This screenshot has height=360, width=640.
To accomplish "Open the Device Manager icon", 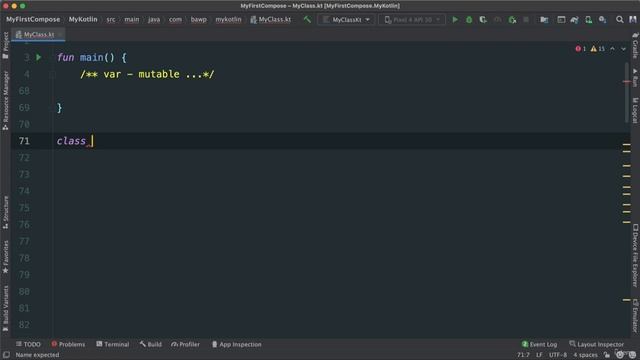I will coord(588,19).
